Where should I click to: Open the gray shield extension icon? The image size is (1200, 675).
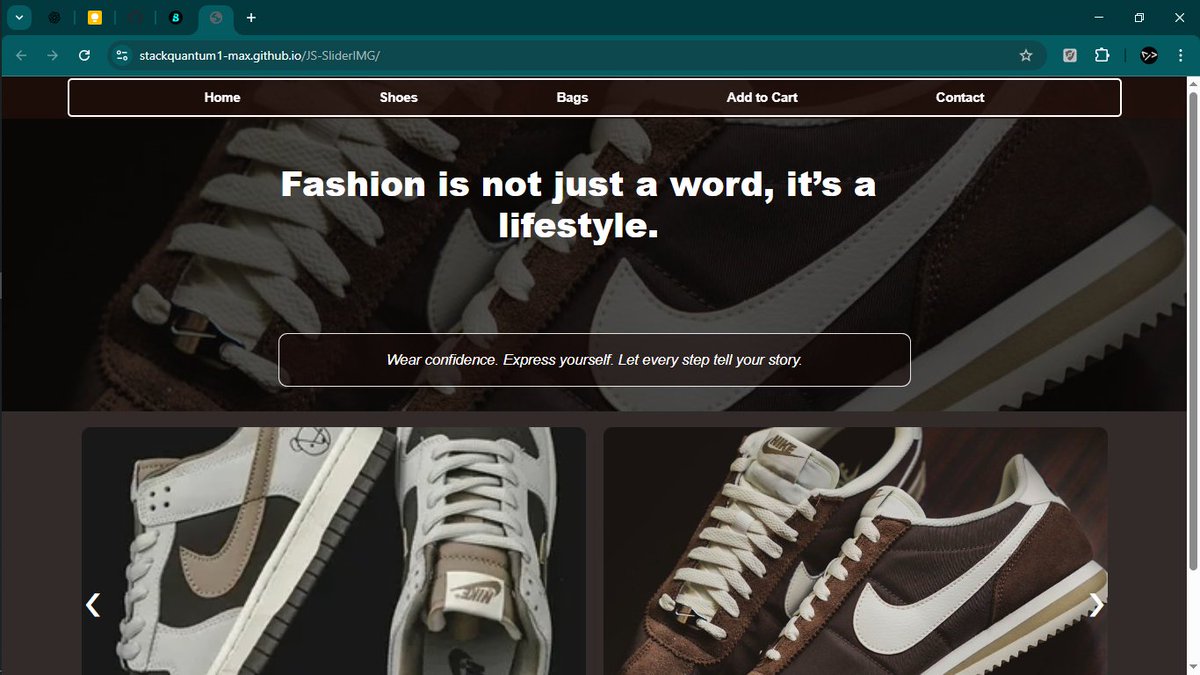(x=1070, y=55)
